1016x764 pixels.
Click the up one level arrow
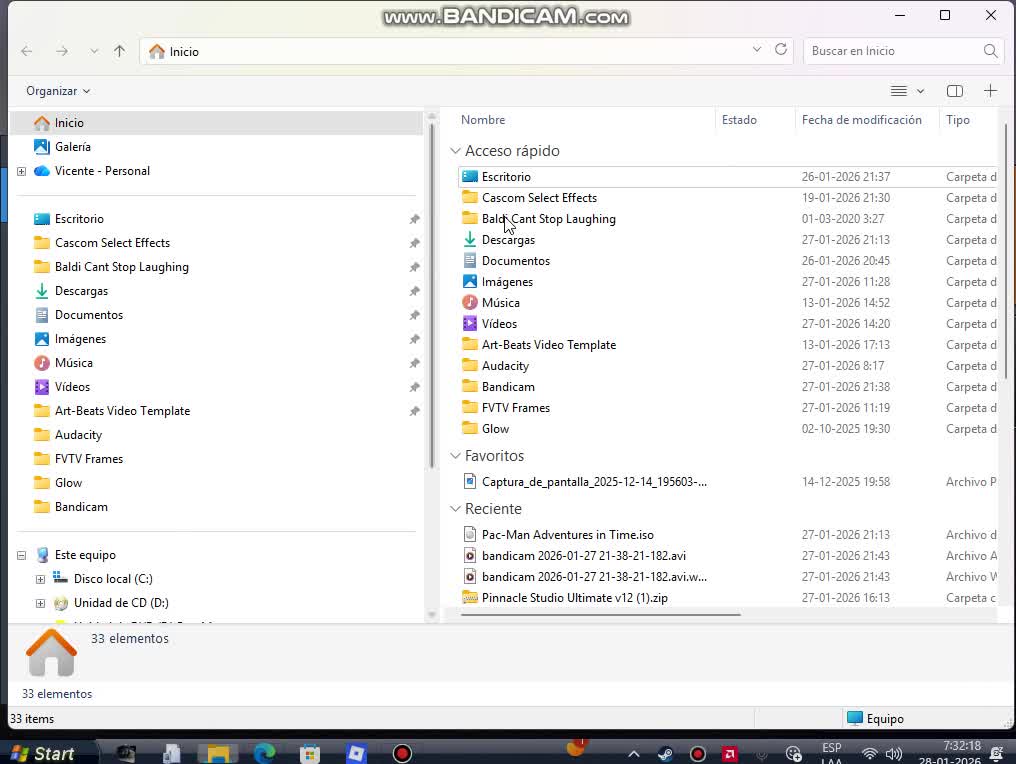(x=119, y=51)
